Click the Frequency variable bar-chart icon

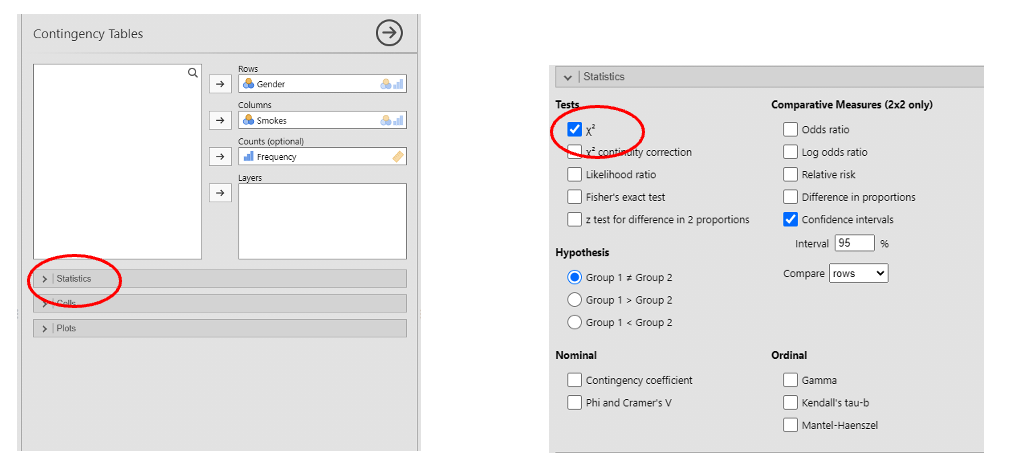tap(248, 156)
